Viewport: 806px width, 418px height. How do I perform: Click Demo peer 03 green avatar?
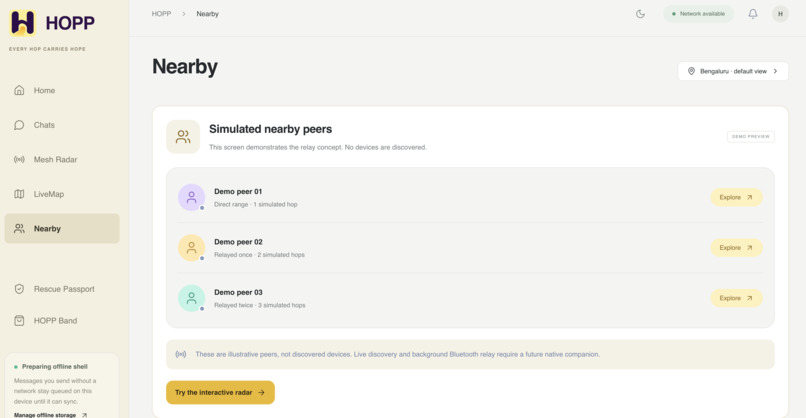click(191, 298)
